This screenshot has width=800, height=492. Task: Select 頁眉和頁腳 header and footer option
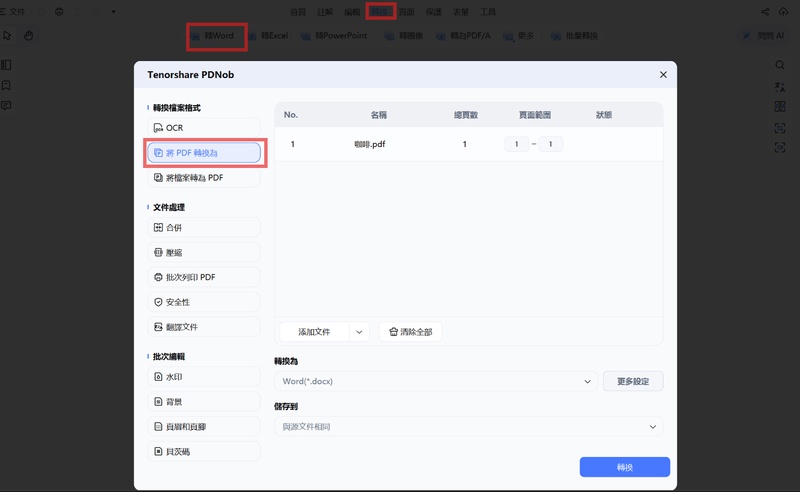point(204,427)
